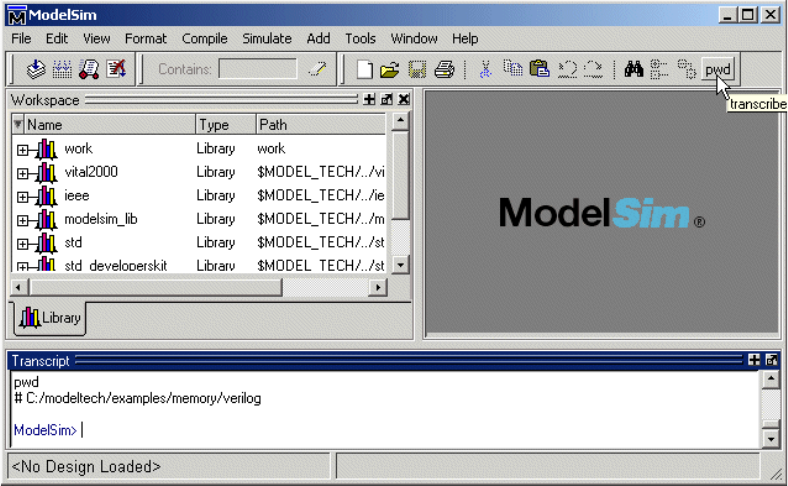Viewport: 788px width, 486px height.
Task: Undock the Transcript pane
Action: [x=771, y=360]
